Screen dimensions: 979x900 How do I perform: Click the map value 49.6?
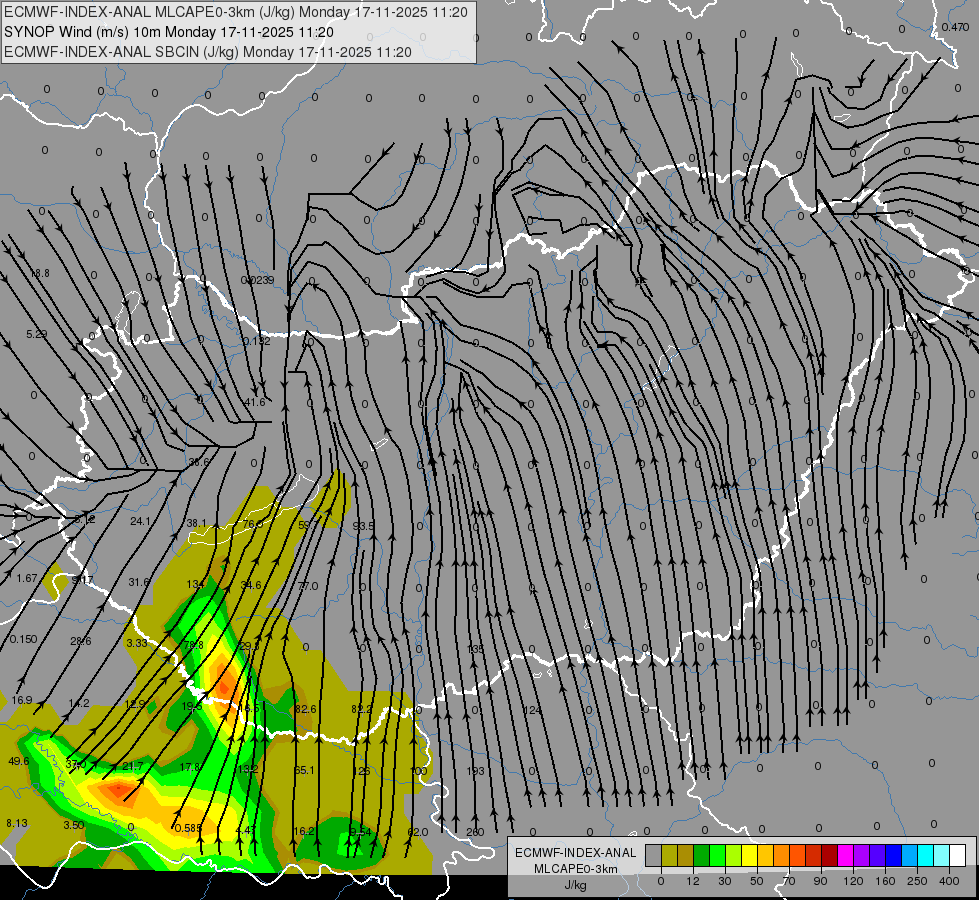(x=19, y=761)
